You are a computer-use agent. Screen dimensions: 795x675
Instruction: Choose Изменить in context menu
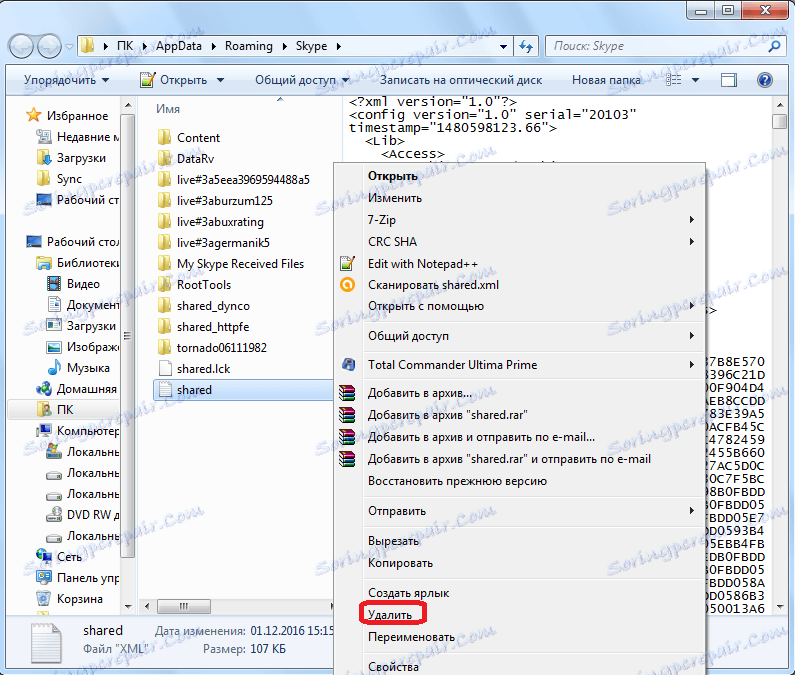coord(395,198)
